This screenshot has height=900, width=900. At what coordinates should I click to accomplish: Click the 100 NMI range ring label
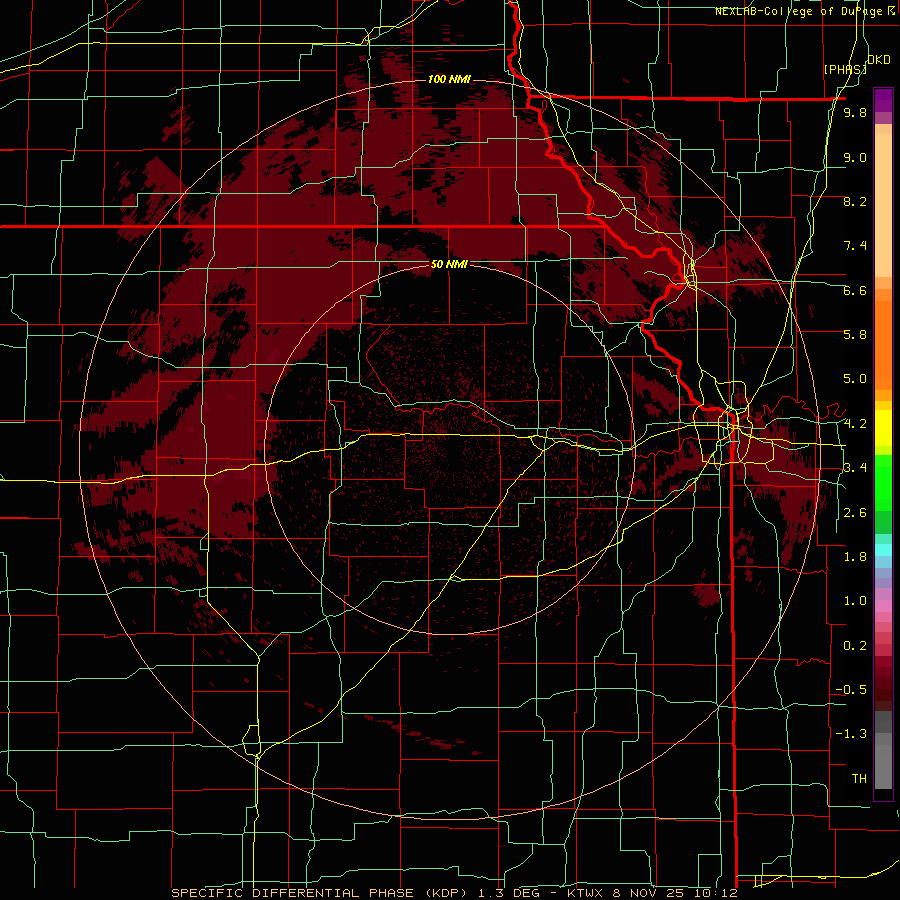point(449,79)
